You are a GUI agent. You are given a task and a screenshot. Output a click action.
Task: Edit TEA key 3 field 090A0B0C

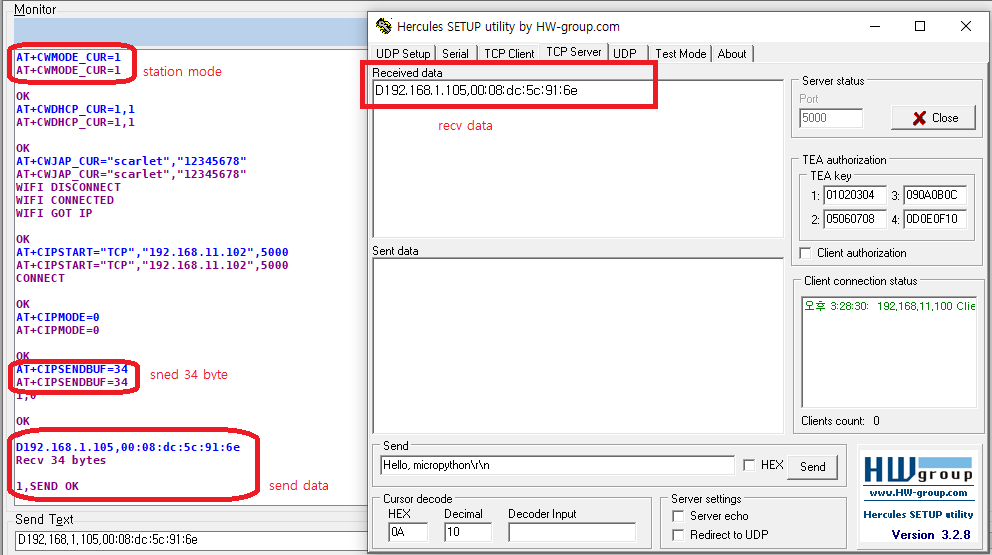coord(934,195)
